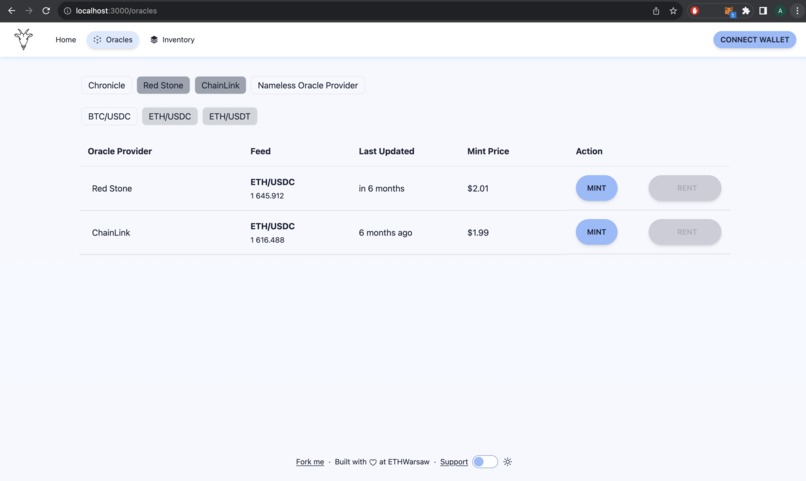Image resolution: width=806 pixels, height=481 pixels.
Task: Click feed value 1 616.488
Action: (x=267, y=240)
